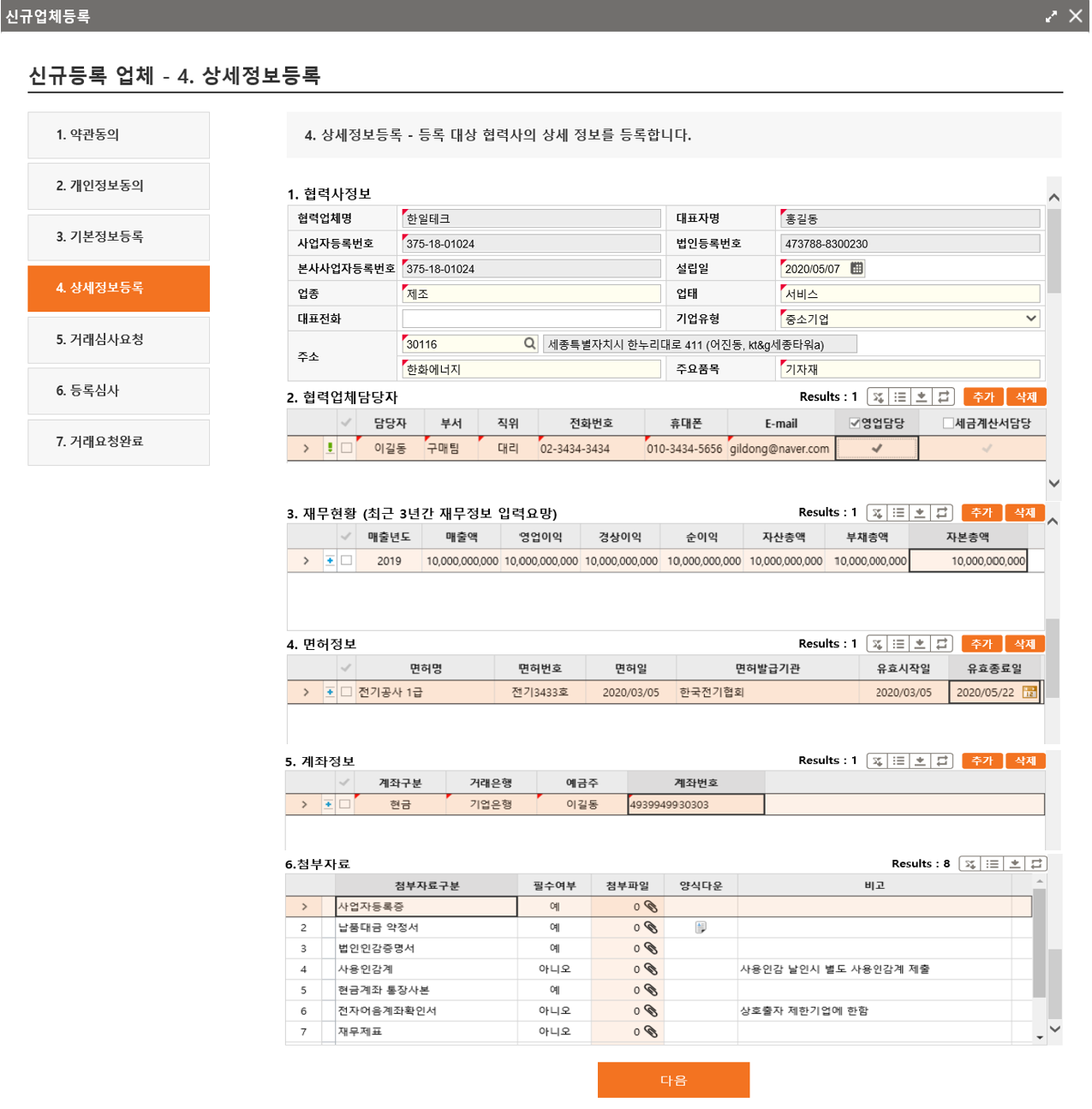1092x1109 pixels.
Task: Open the 설립일 calendar date picker
Action: [856, 269]
